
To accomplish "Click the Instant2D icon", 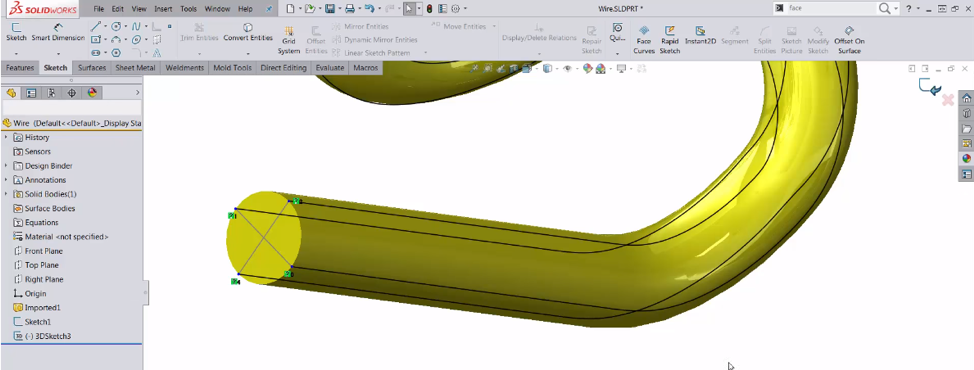I will (x=700, y=35).
